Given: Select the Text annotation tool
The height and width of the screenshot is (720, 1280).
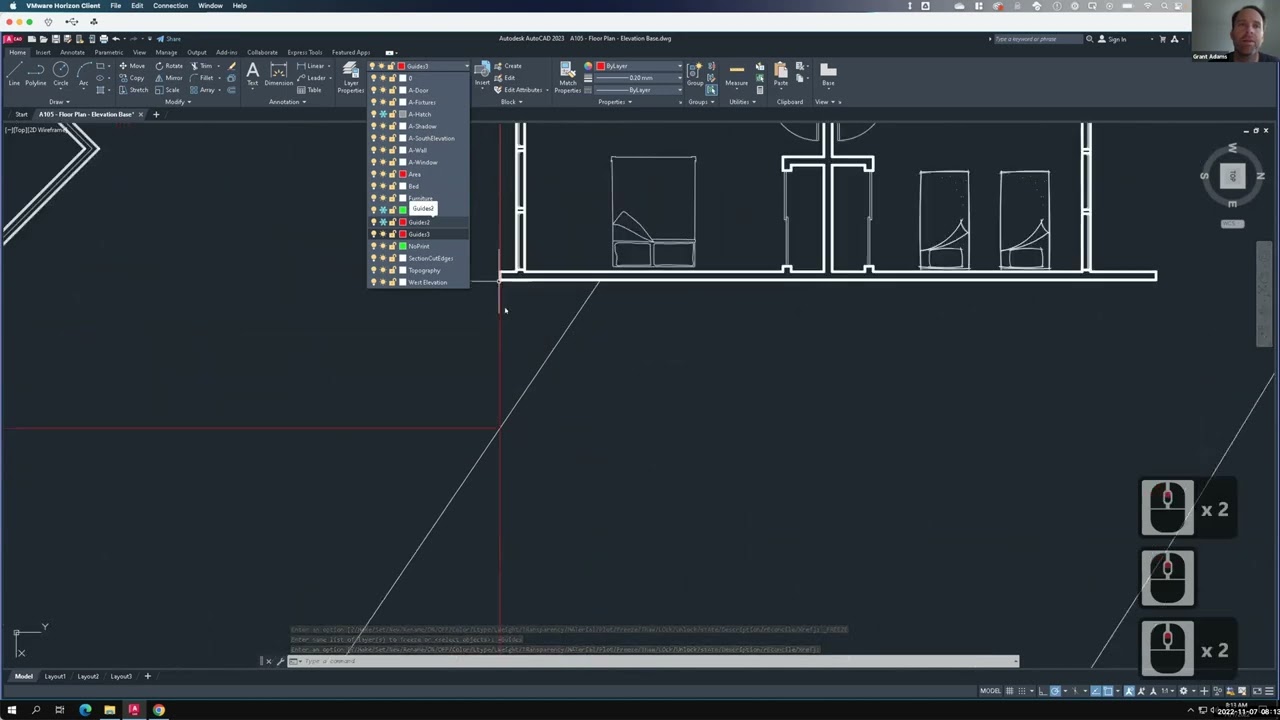Looking at the screenshot, I should 252,73.
